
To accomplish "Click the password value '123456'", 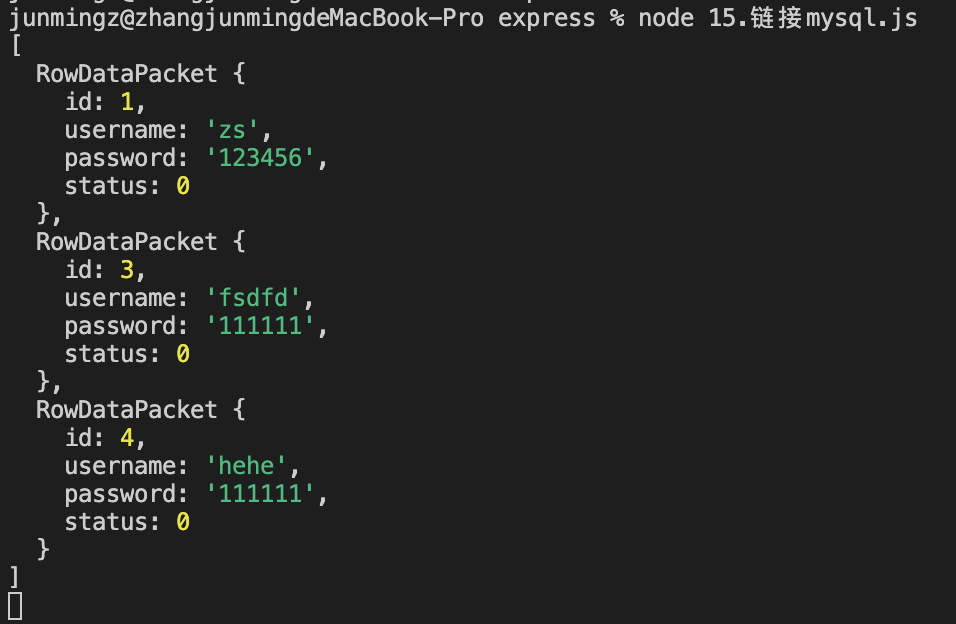I will click(x=260, y=158).
